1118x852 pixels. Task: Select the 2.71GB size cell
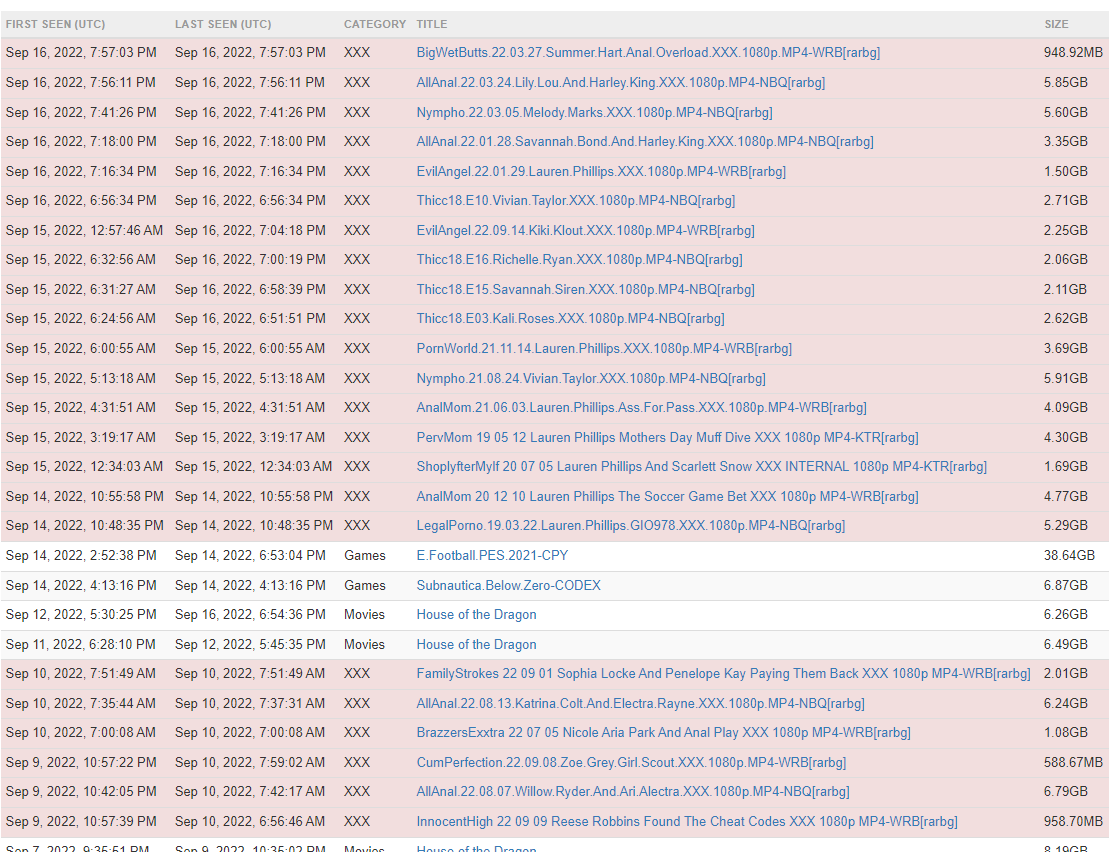(1065, 201)
